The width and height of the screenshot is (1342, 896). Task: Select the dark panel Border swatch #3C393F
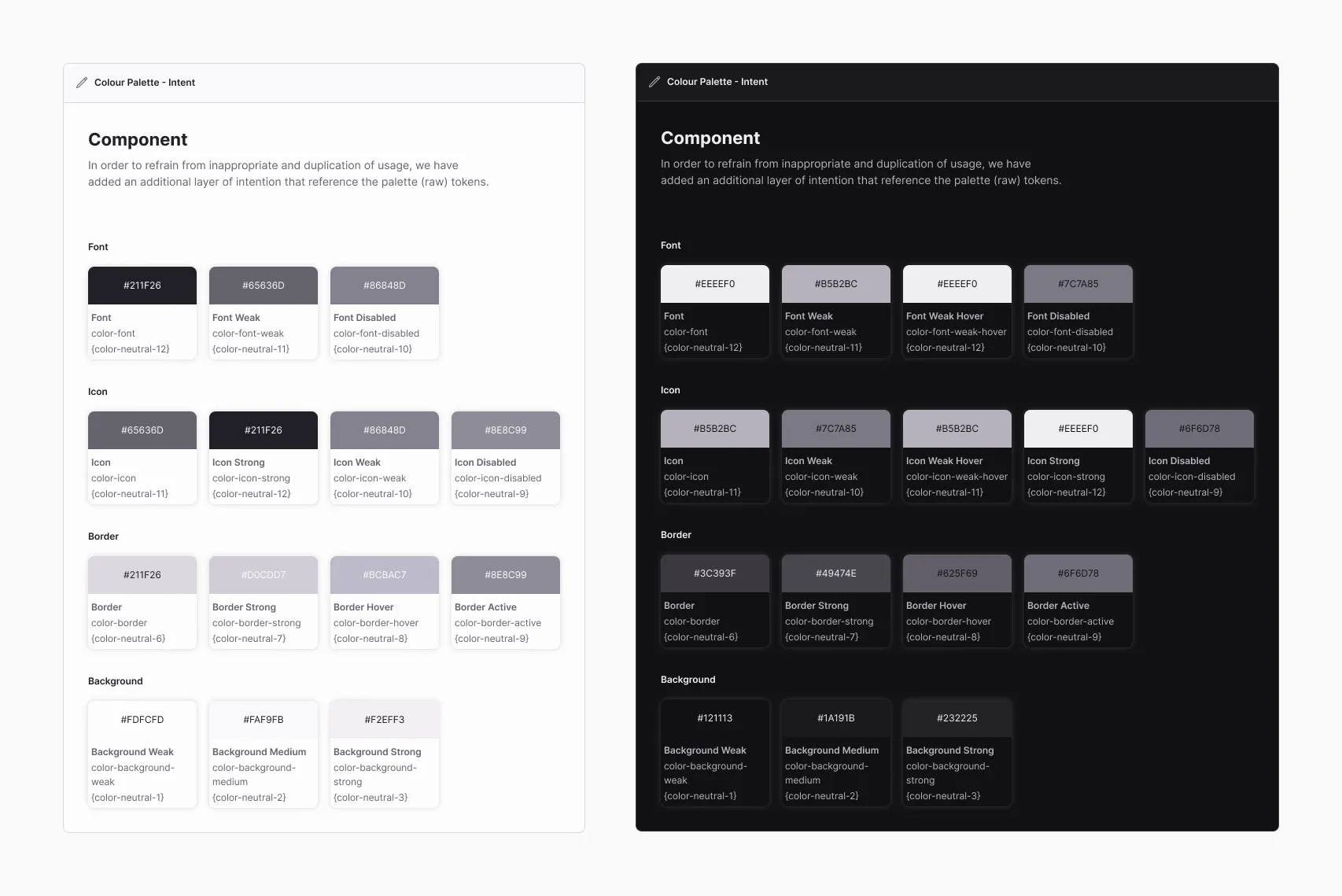(x=715, y=573)
